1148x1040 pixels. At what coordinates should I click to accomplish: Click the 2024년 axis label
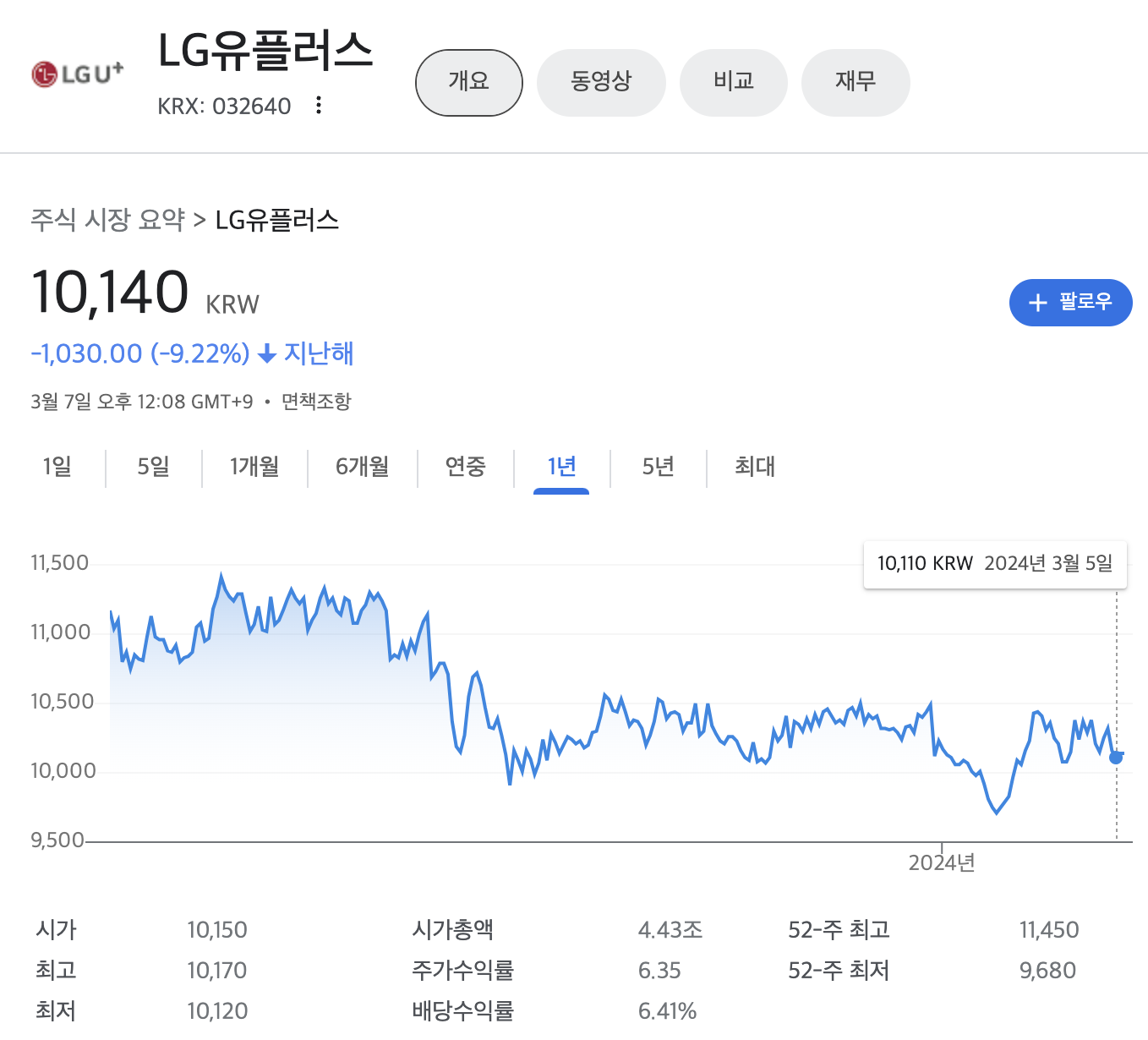pos(942,862)
